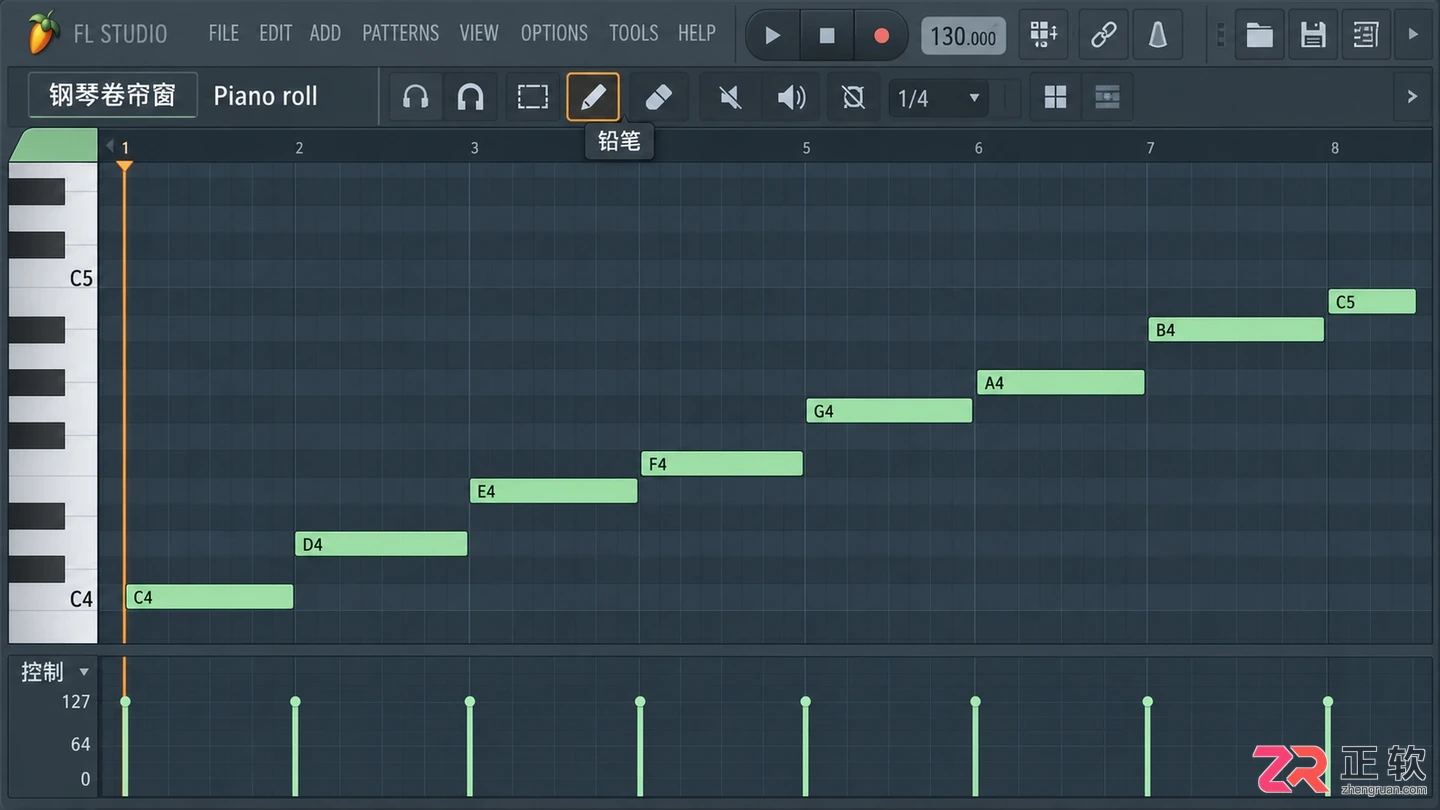This screenshot has width=1440, height=810.
Task: Start playback with the Play button
Action: click(772, 36)
